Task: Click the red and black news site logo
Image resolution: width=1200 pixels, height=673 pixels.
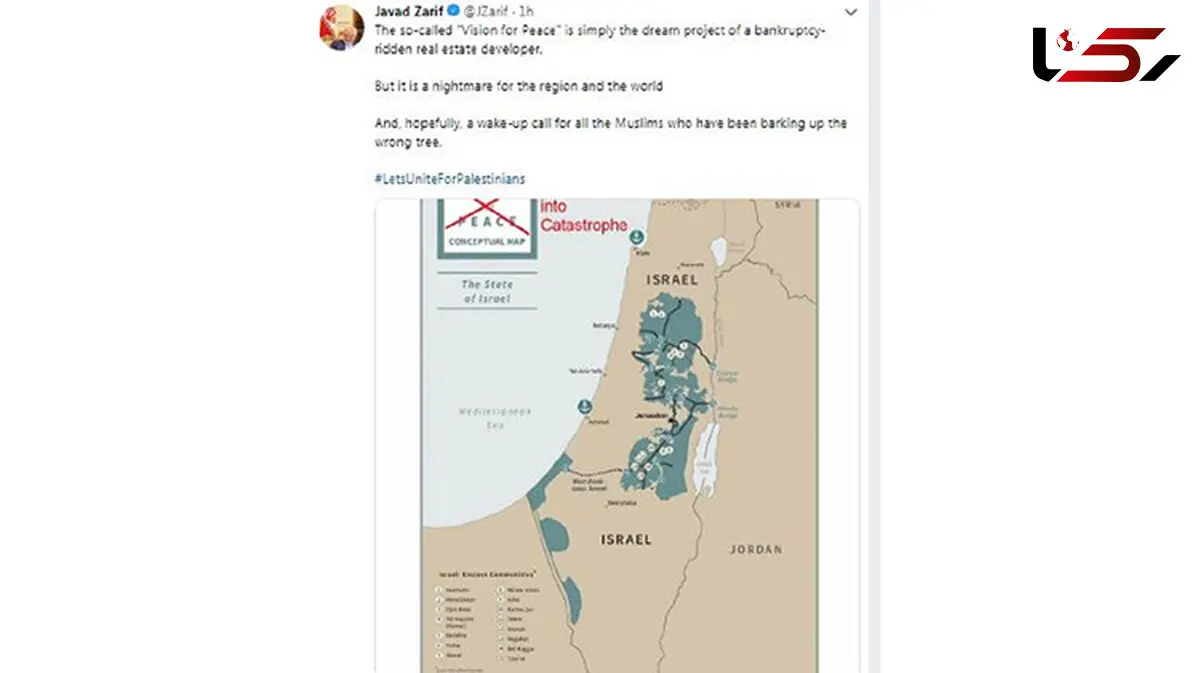Action: tap(1106, 54)
